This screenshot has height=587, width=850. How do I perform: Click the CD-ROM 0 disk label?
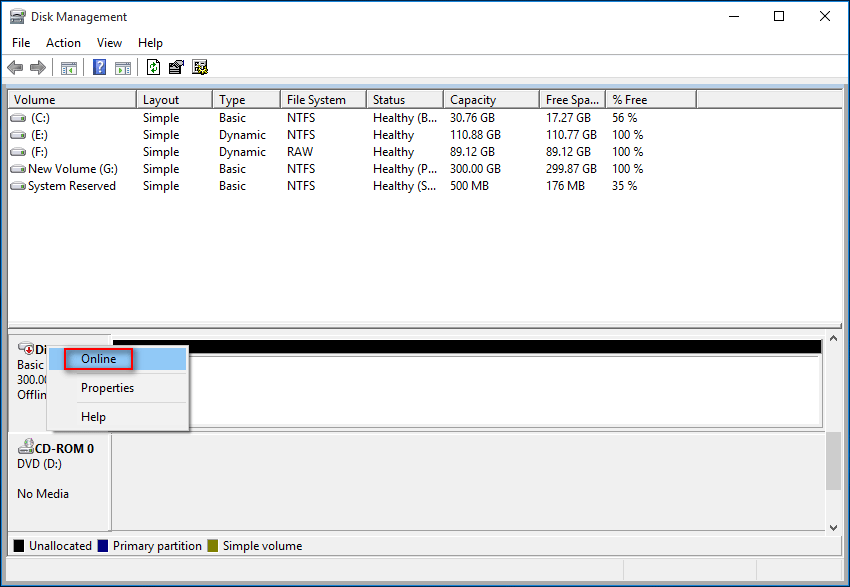click(59, 449)
